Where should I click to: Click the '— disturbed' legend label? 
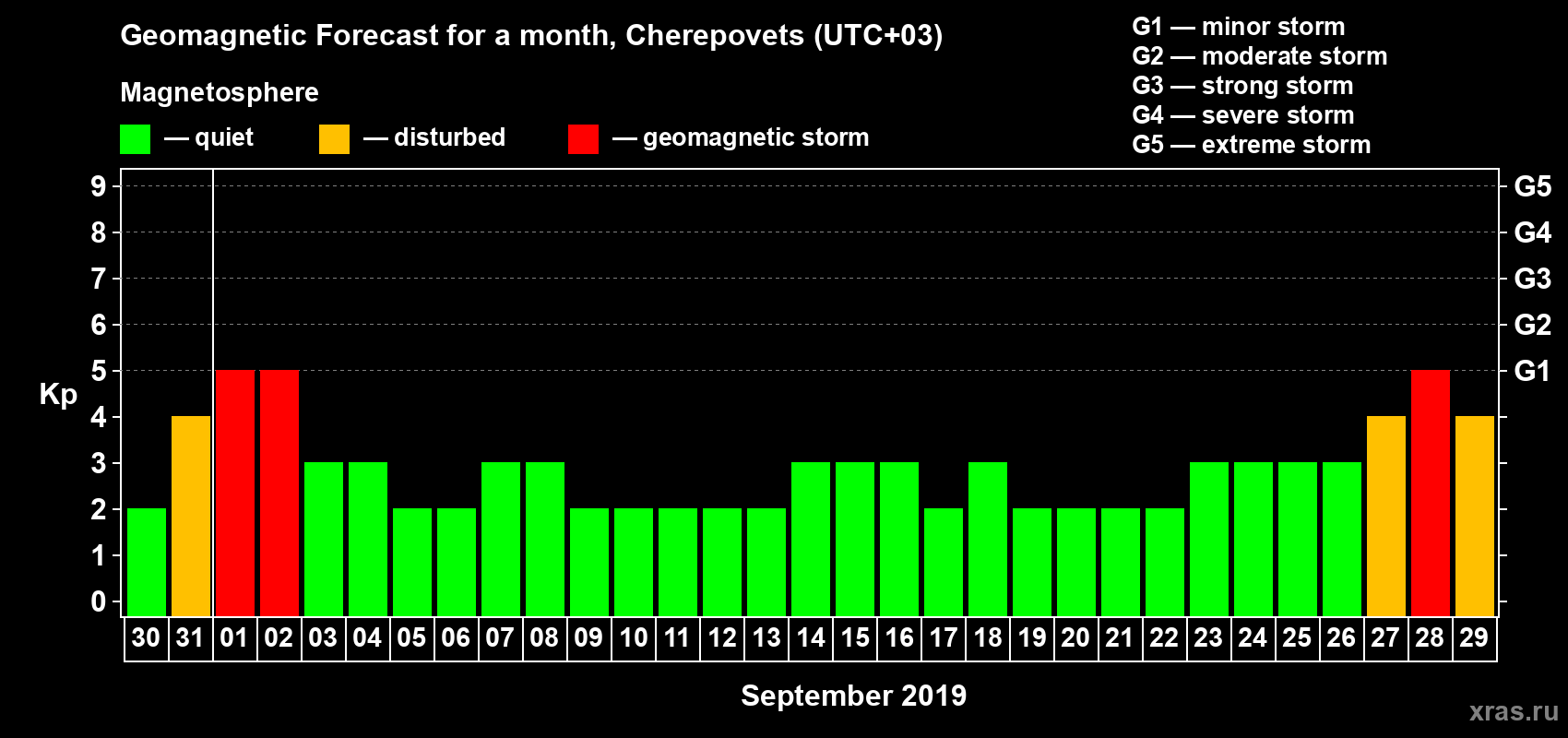coord(434,137)
